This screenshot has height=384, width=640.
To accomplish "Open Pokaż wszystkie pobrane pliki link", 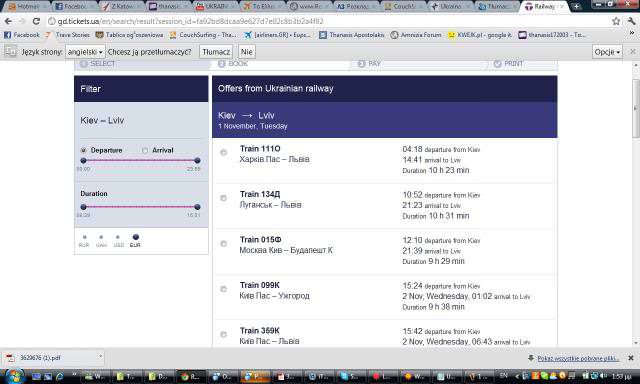I will click(x=578, y=358).
